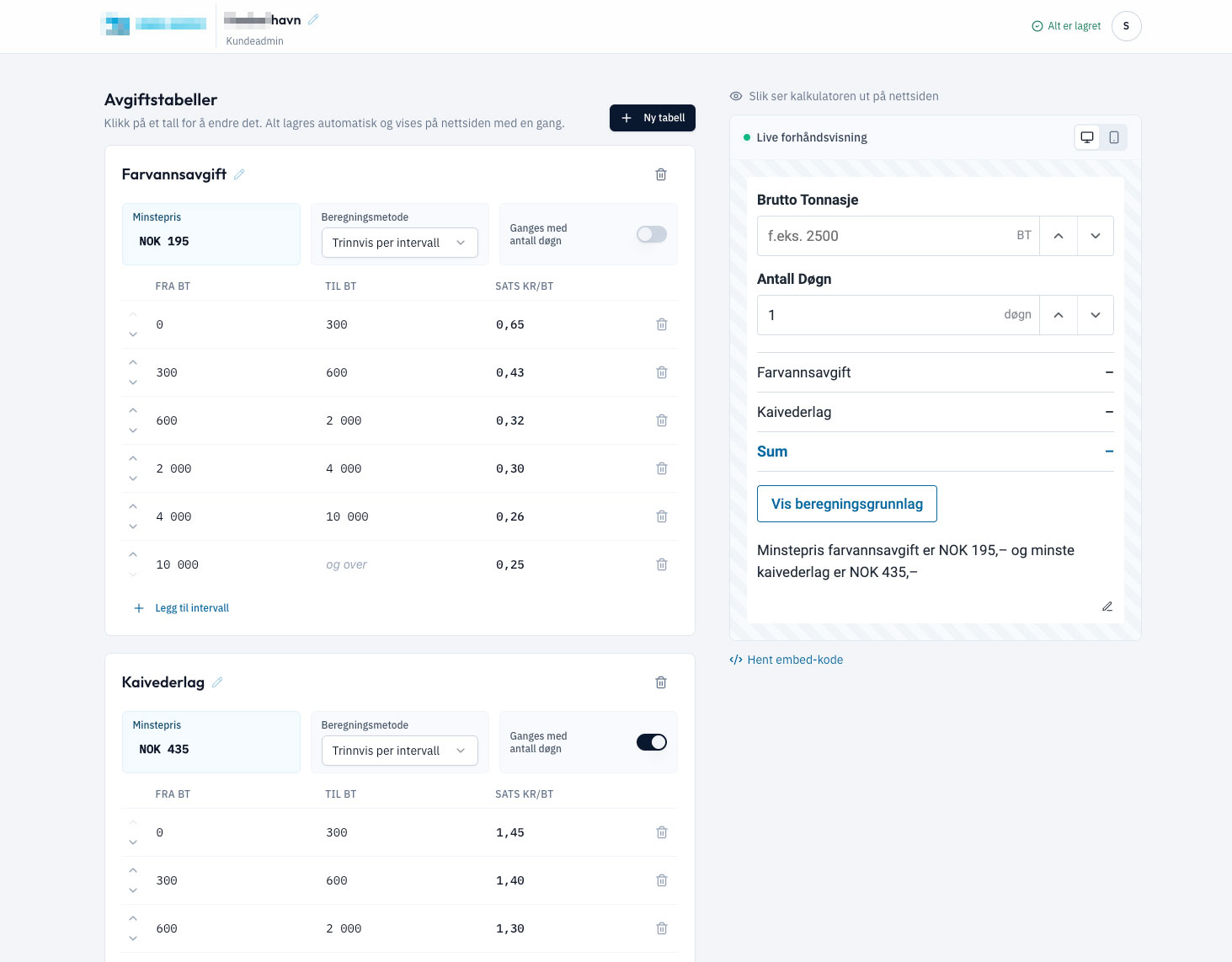Switch preview to desktop view
The height and width of the screenshot is (962, 1232).
(1087, 137)
